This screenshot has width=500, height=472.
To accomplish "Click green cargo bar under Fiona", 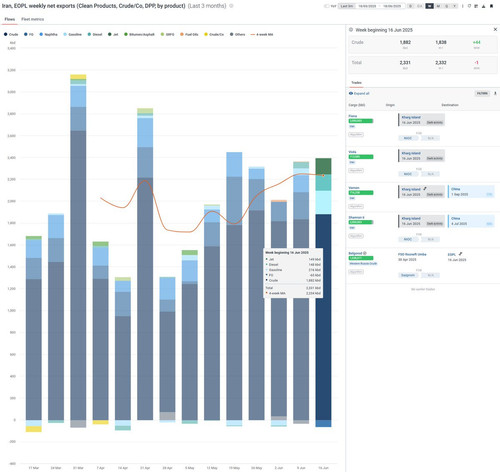I will pos(361,121).
